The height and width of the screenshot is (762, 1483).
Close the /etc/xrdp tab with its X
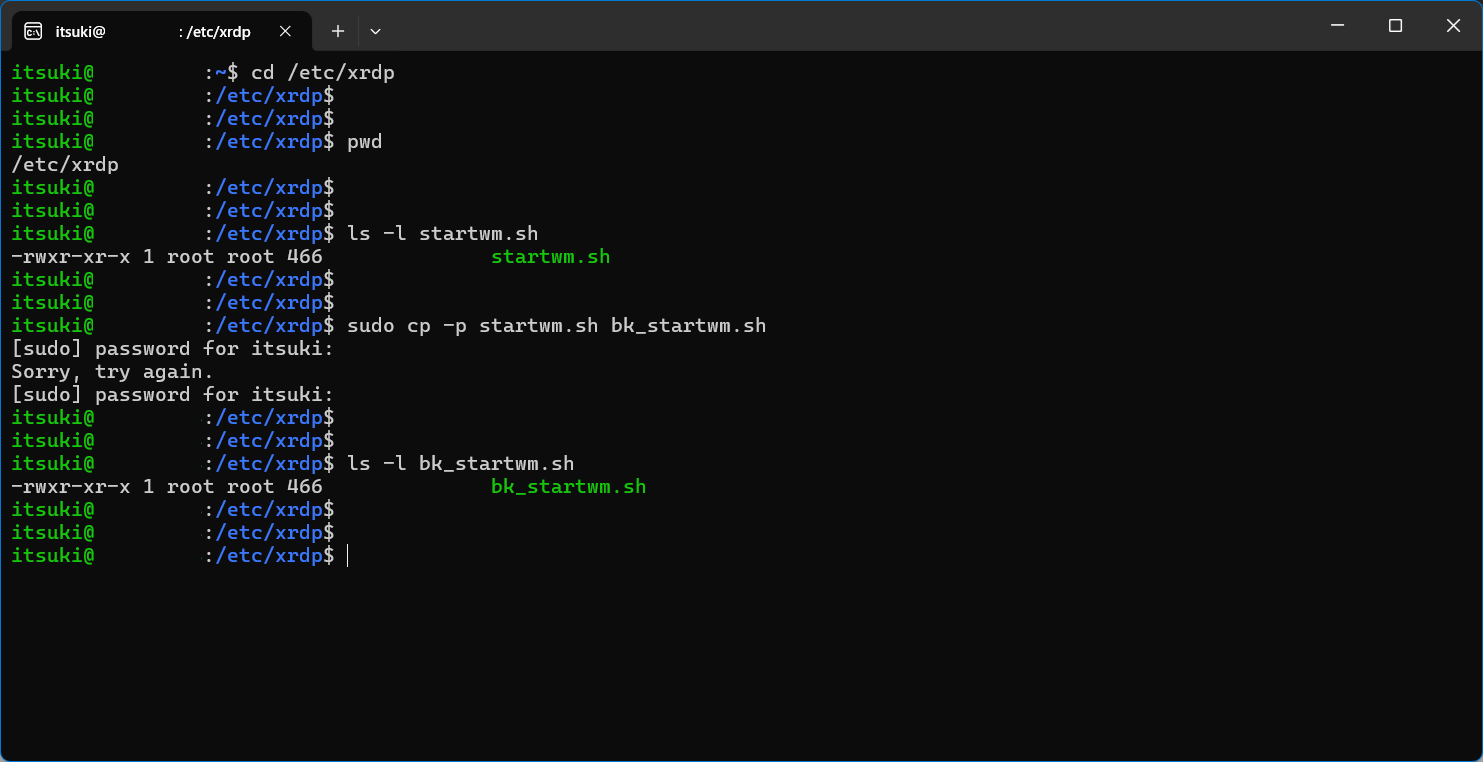pos(285,31)
